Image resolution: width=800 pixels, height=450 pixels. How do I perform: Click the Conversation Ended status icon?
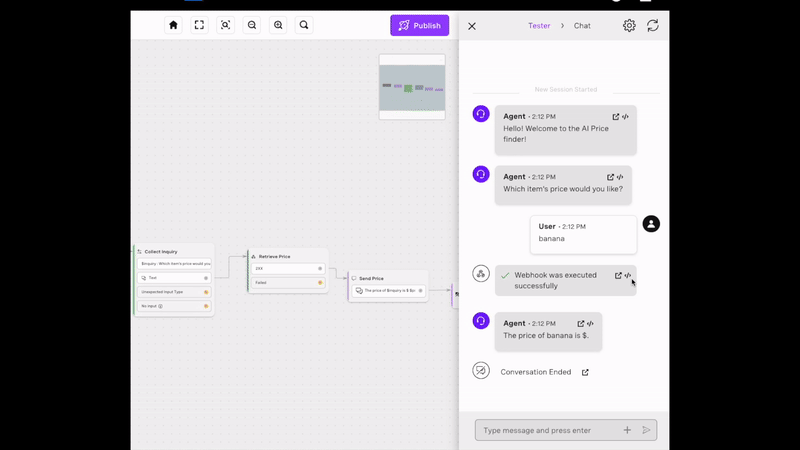tap(481, 370)
